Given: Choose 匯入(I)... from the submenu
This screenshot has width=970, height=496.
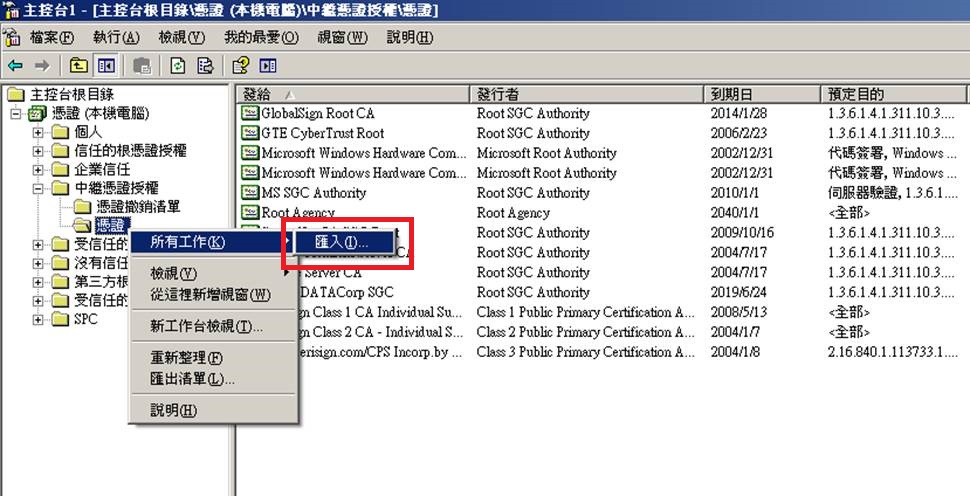Looking at the screenshot, I should [x=344, y=242].
